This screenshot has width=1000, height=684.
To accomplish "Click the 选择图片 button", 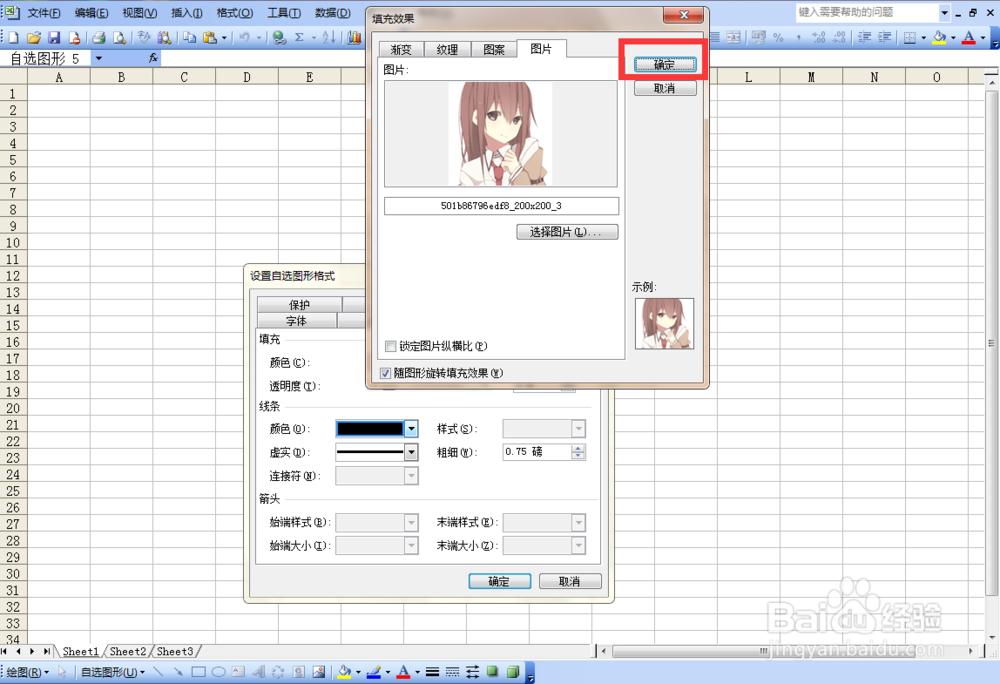I will 567,231.
